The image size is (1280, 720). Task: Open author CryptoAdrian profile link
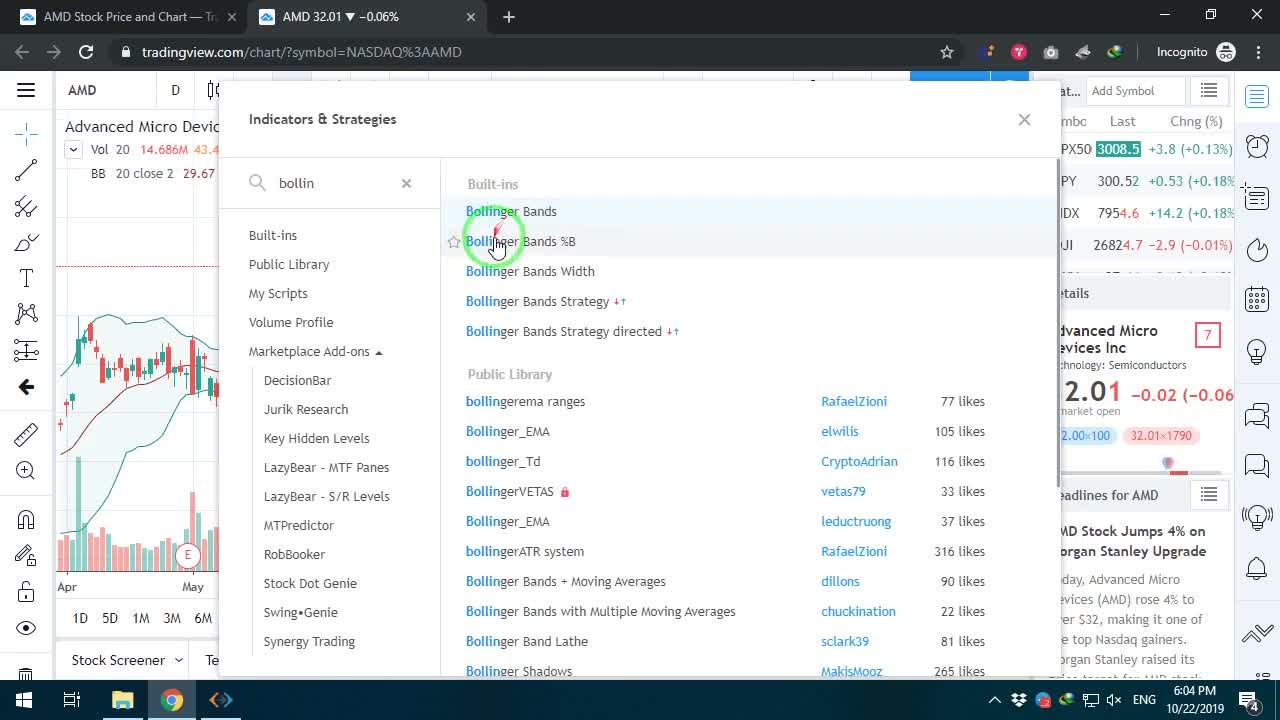pyautogui.click(x=859, y=461)
